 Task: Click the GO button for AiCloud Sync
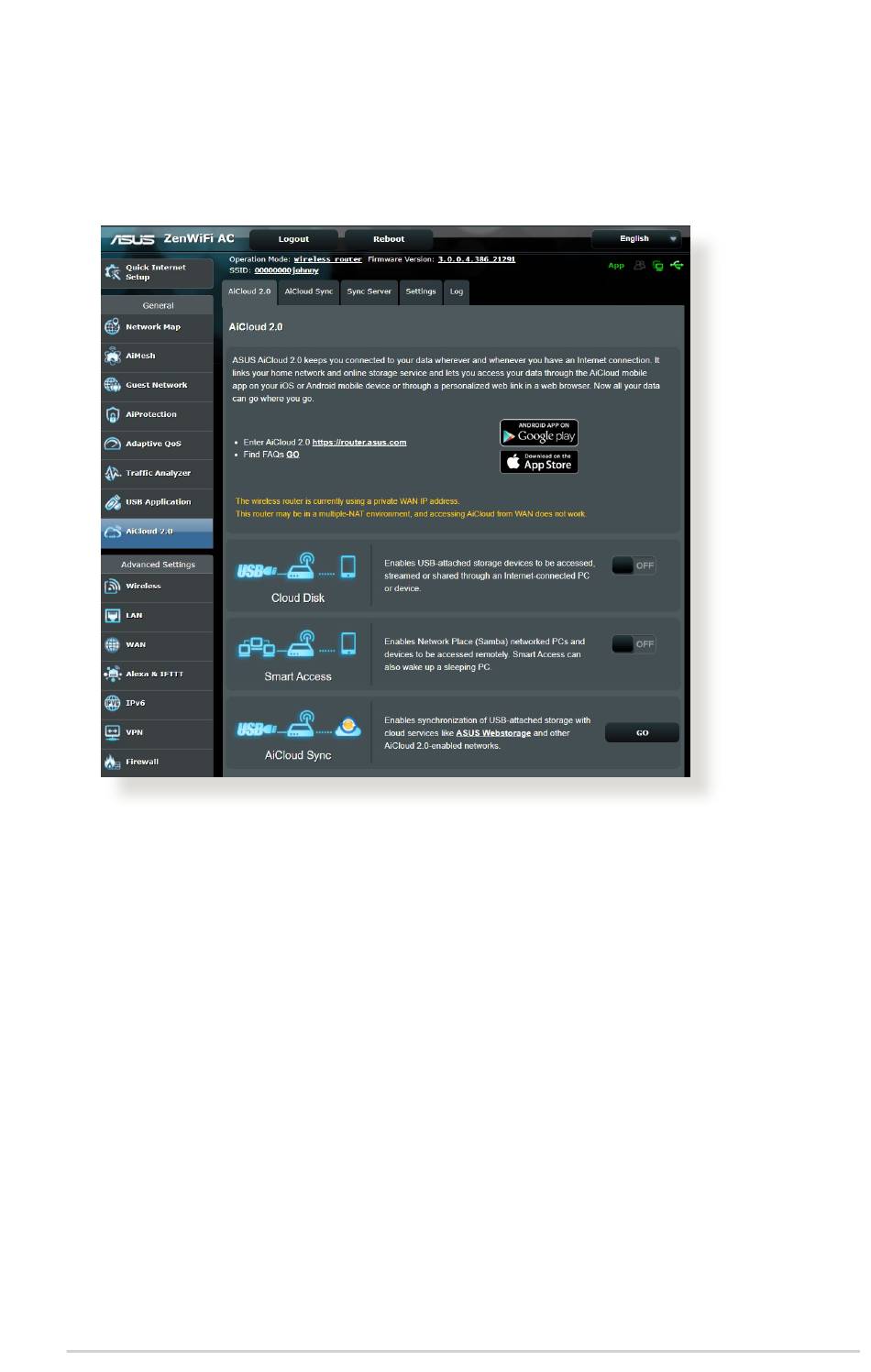click(x=642, y=732)
